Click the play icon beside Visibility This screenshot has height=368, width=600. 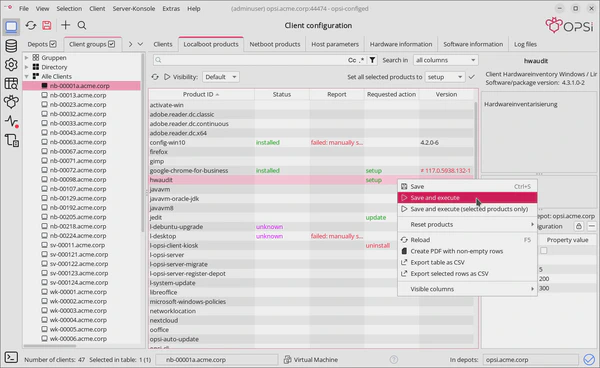coord(167,77)
